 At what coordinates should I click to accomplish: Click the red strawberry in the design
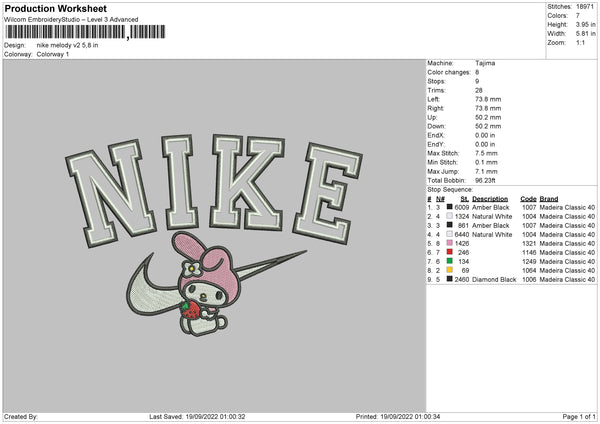tap(191, 310)
